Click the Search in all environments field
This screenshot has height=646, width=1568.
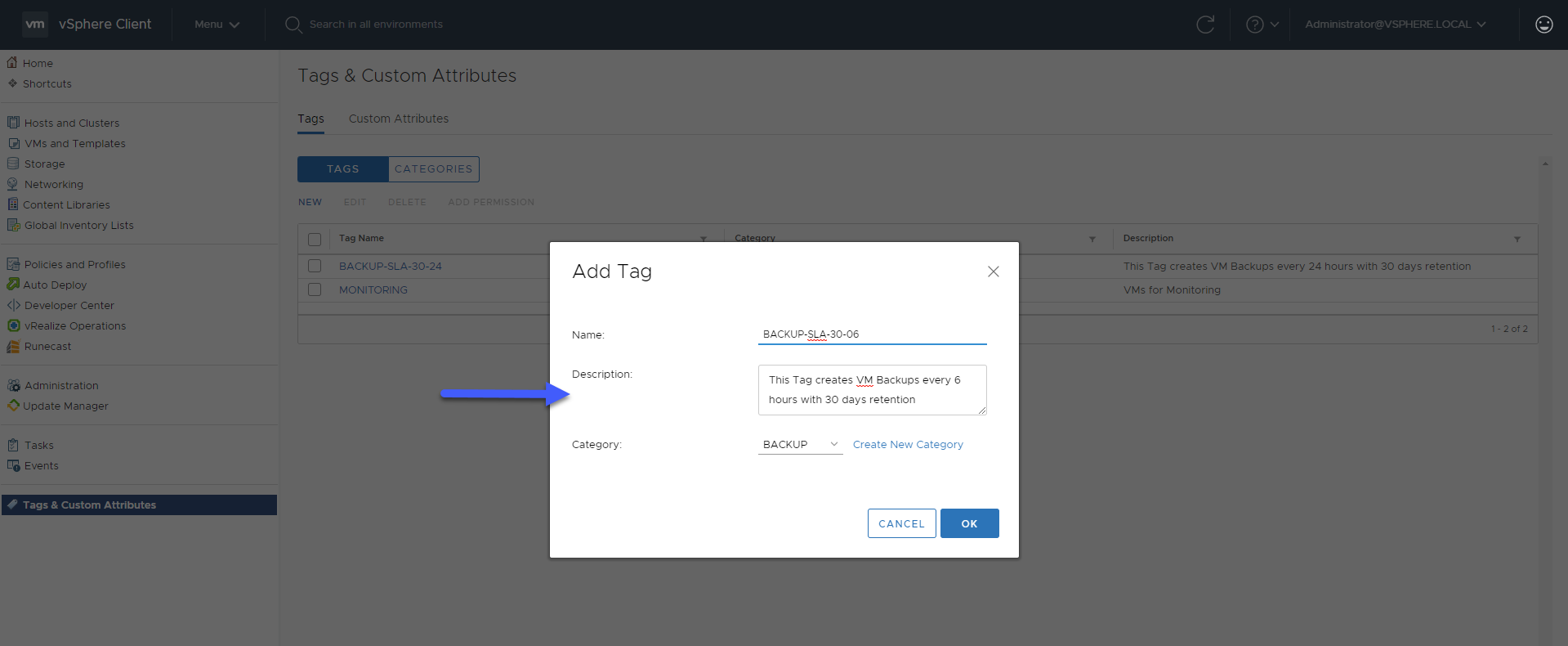click(x=376, y=25)
